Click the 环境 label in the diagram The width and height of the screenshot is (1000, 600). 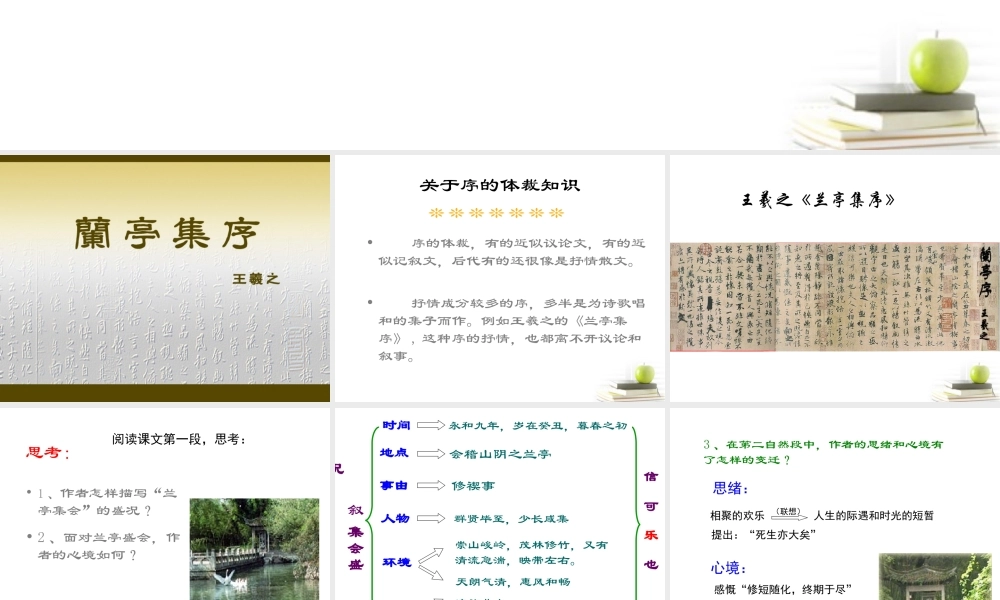click(x=397, y=562)
